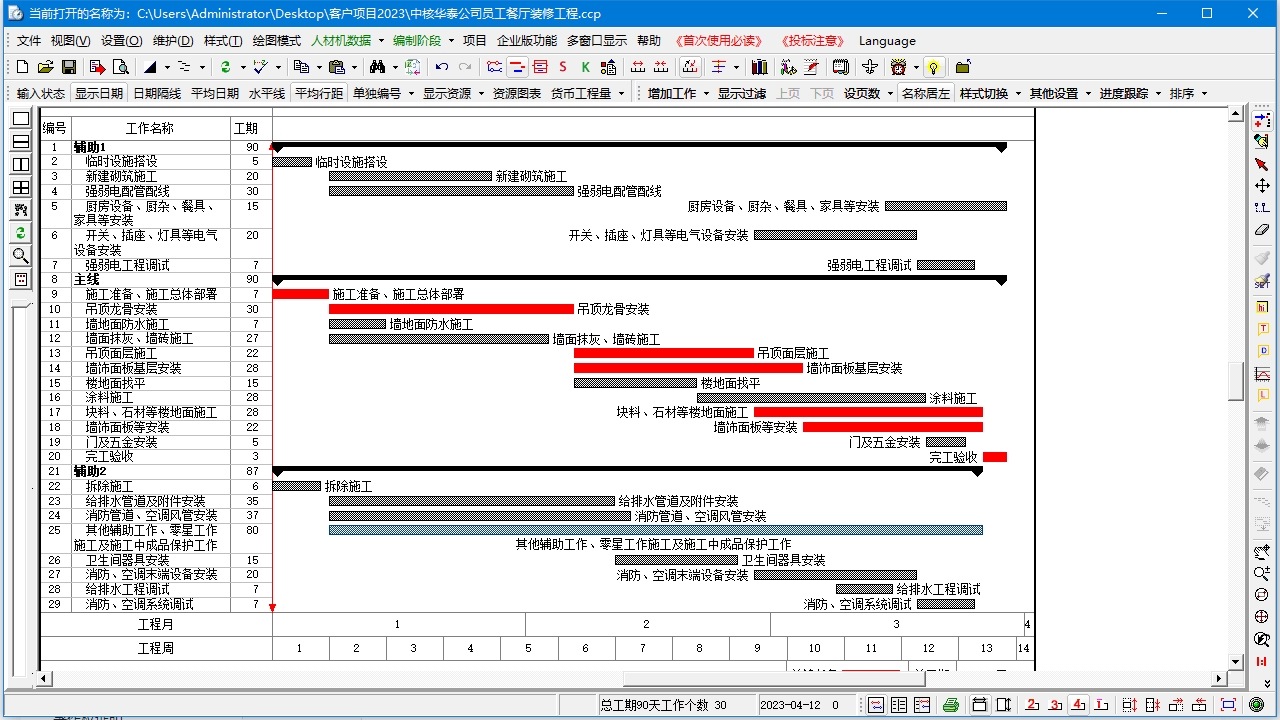Click the printer icon in the status bar
The height and width of the screenshot is (720, 1280).
[x=952, y=705]
